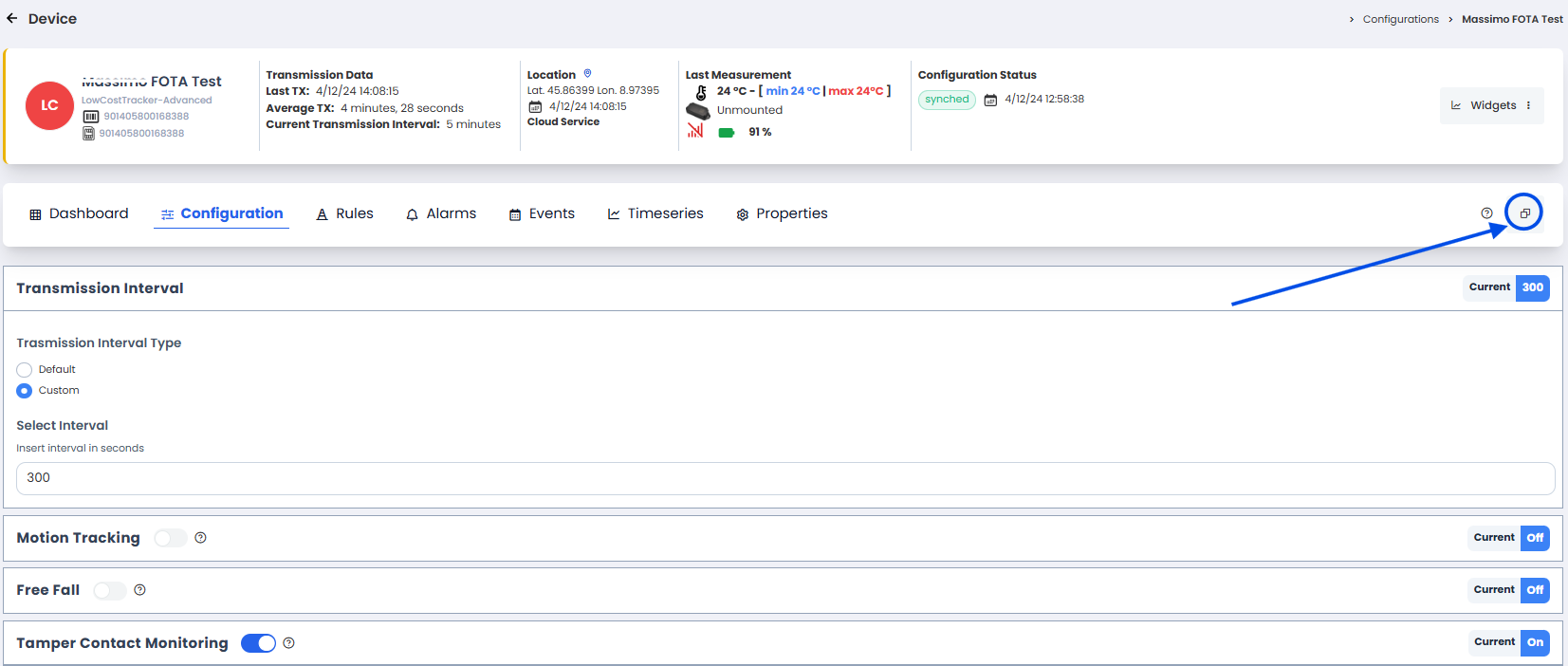Select the Custom interval type radio button
The image size is (1568, 666).
(x=25, y=391)
